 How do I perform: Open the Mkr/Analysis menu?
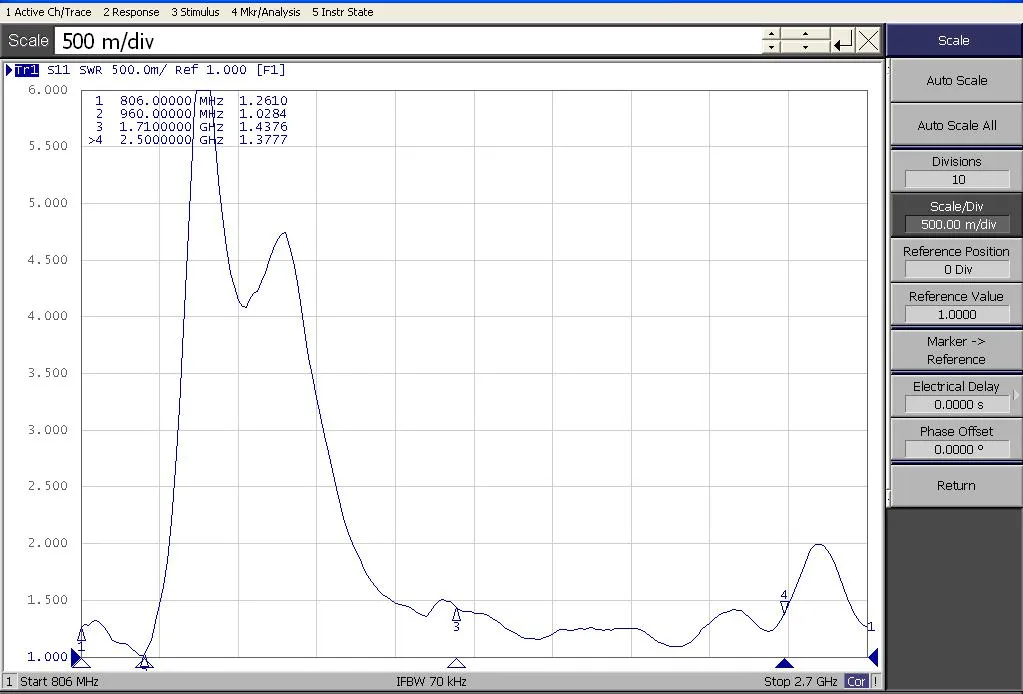coord(266,12)
